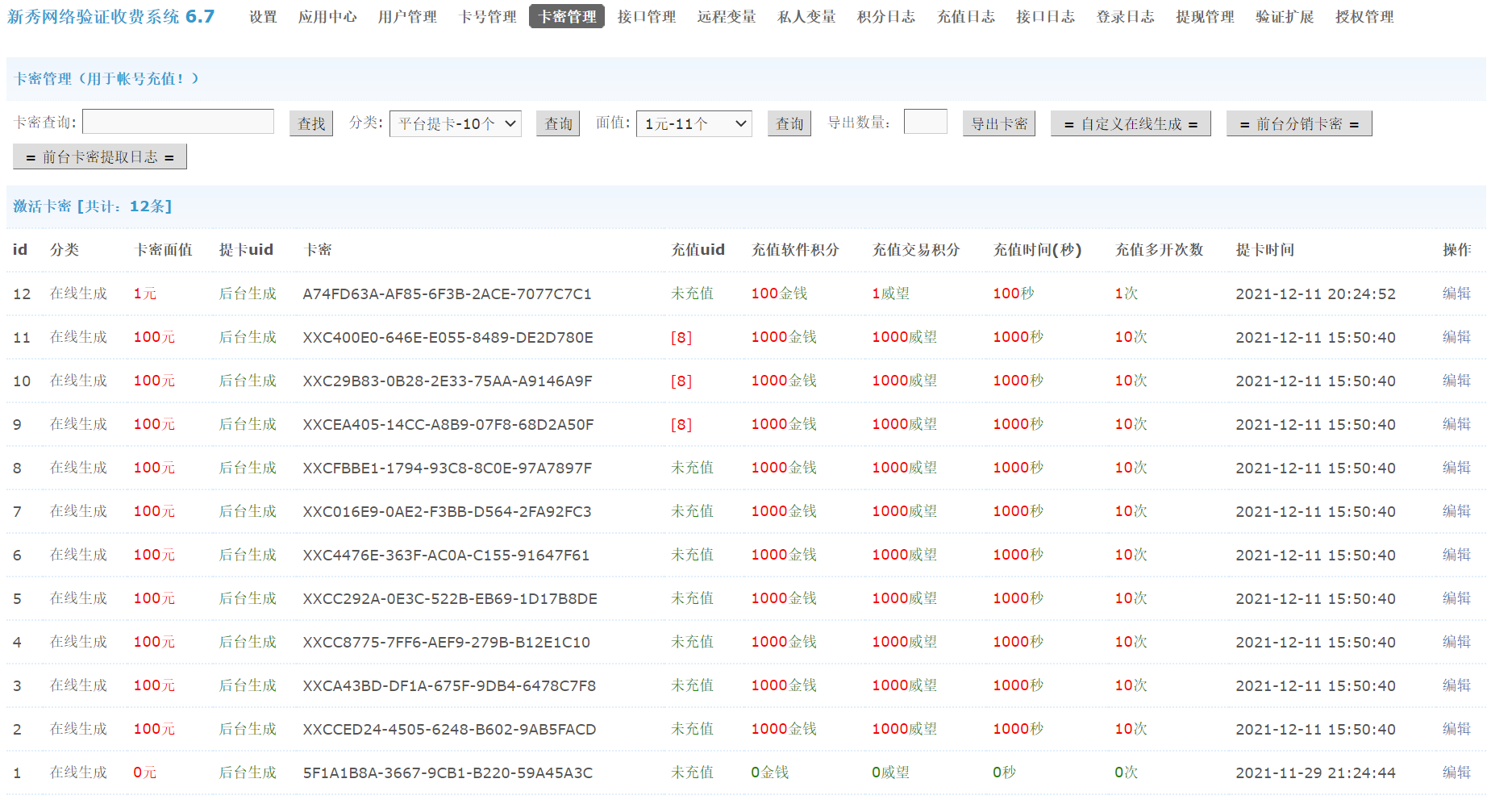The height and width of the screenshot is (812, 1487).
Task: Expand the 分类 dropdown showing 平台提卡-10个
Action: pos(456,123)
